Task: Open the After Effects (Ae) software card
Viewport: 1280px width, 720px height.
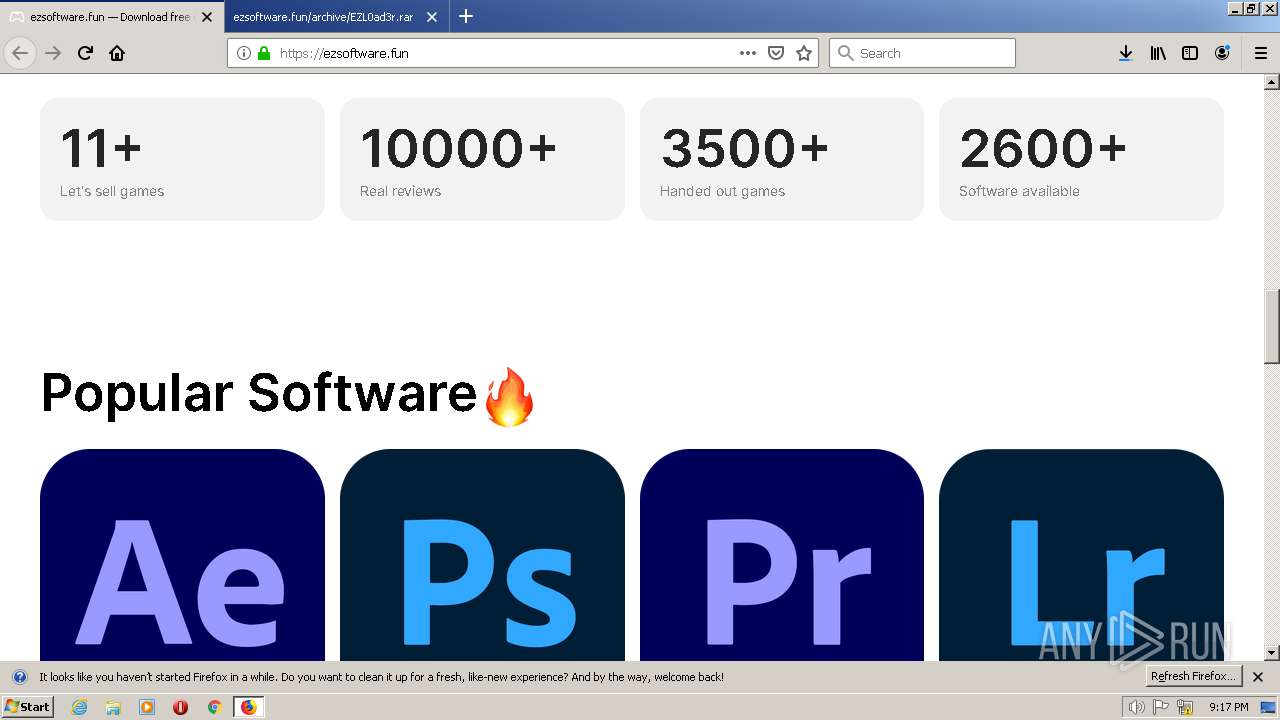Action: (182, 555)
